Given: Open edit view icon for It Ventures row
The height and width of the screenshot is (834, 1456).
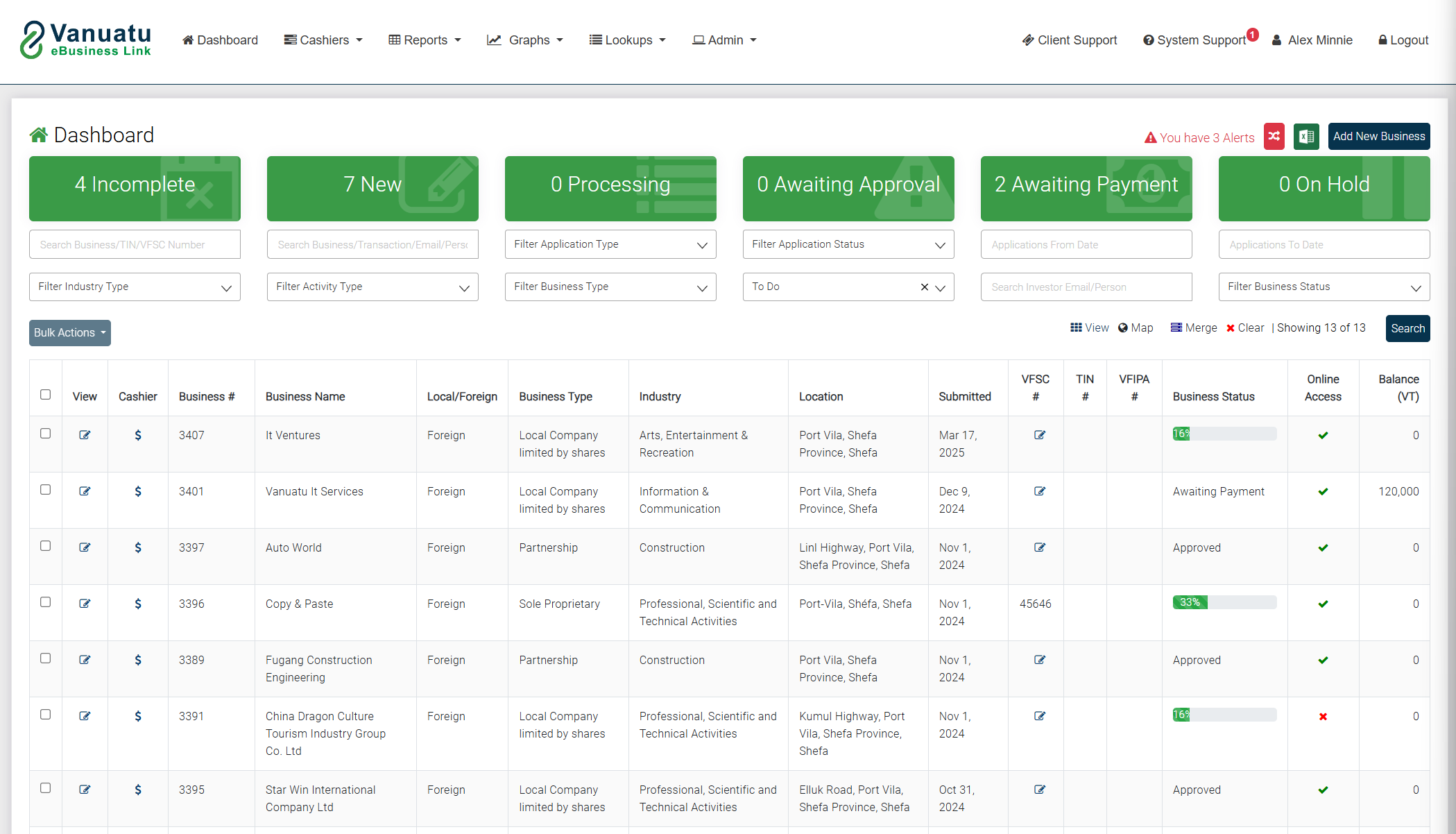Looking at the screenshot, I should click(x=85, y=435).
